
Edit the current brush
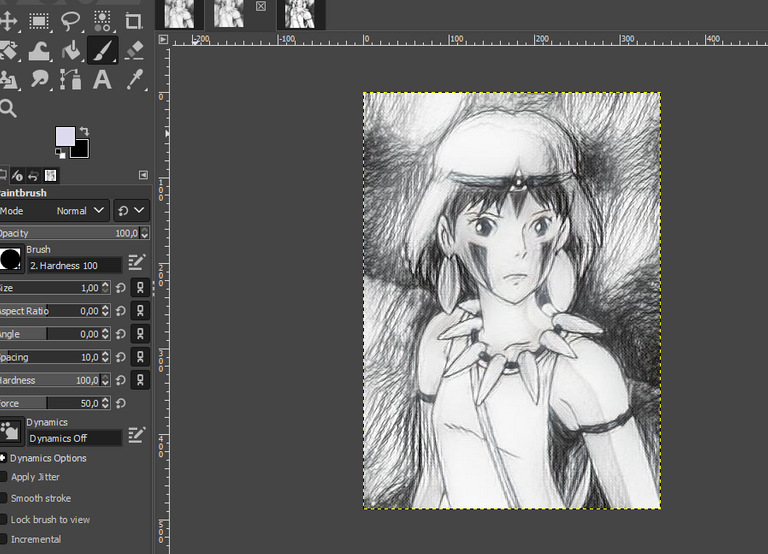137,262
